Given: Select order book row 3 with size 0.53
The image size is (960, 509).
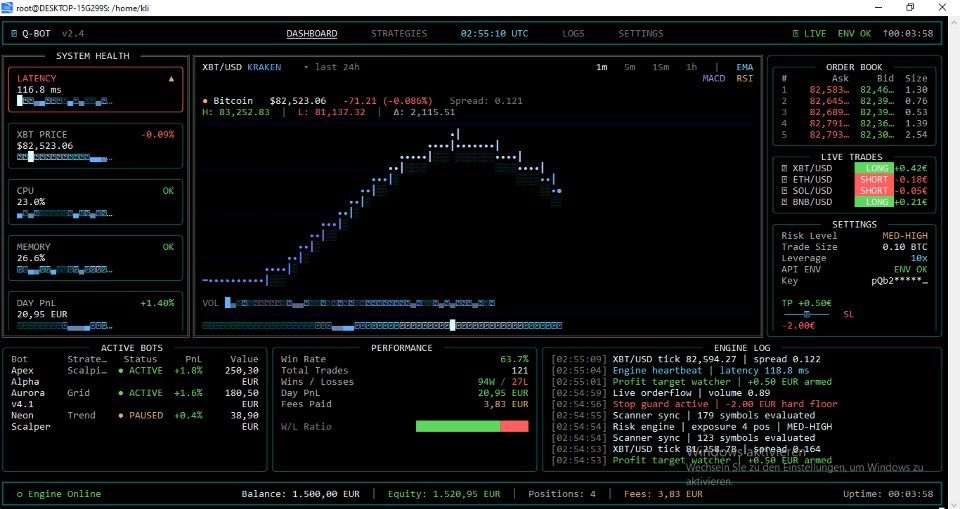Looking at the screenshot, I should (x=854, y=112).
